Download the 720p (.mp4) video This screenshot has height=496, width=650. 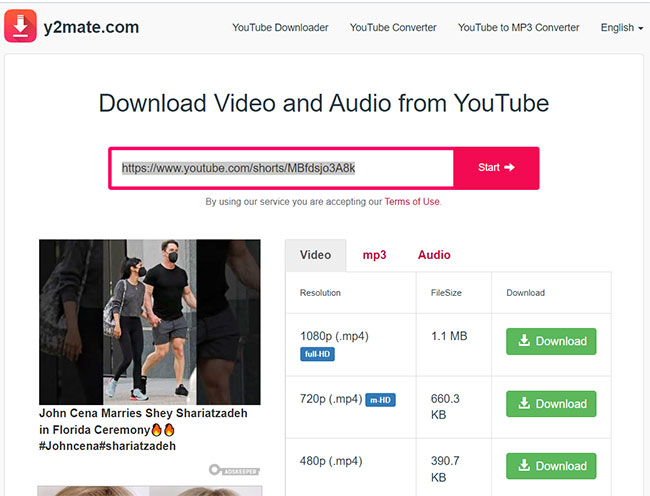[551, 404]
